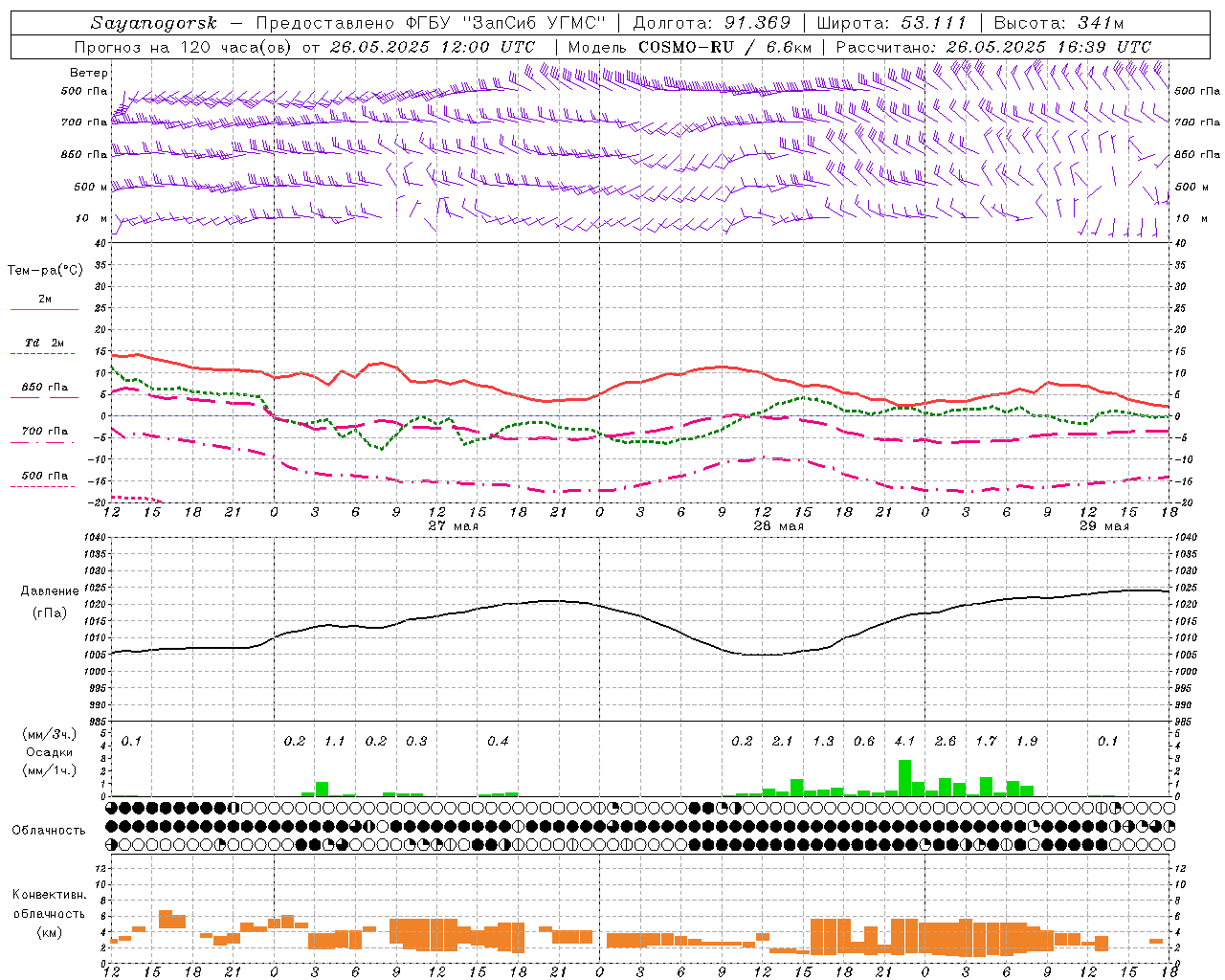Viewport: 1225px width, 980px height.
Task: Select the 'Облачность' cloud cover label
Action: [49, 831]
